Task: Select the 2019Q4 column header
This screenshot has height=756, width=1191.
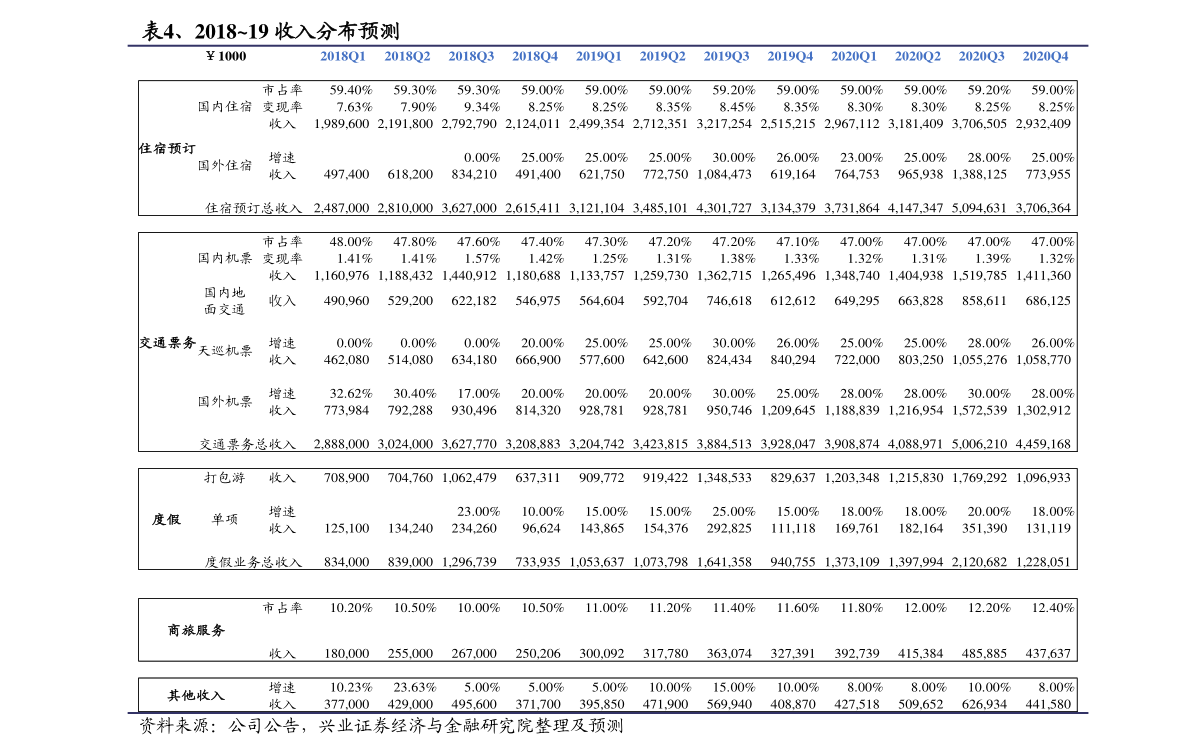Action: 790,57
